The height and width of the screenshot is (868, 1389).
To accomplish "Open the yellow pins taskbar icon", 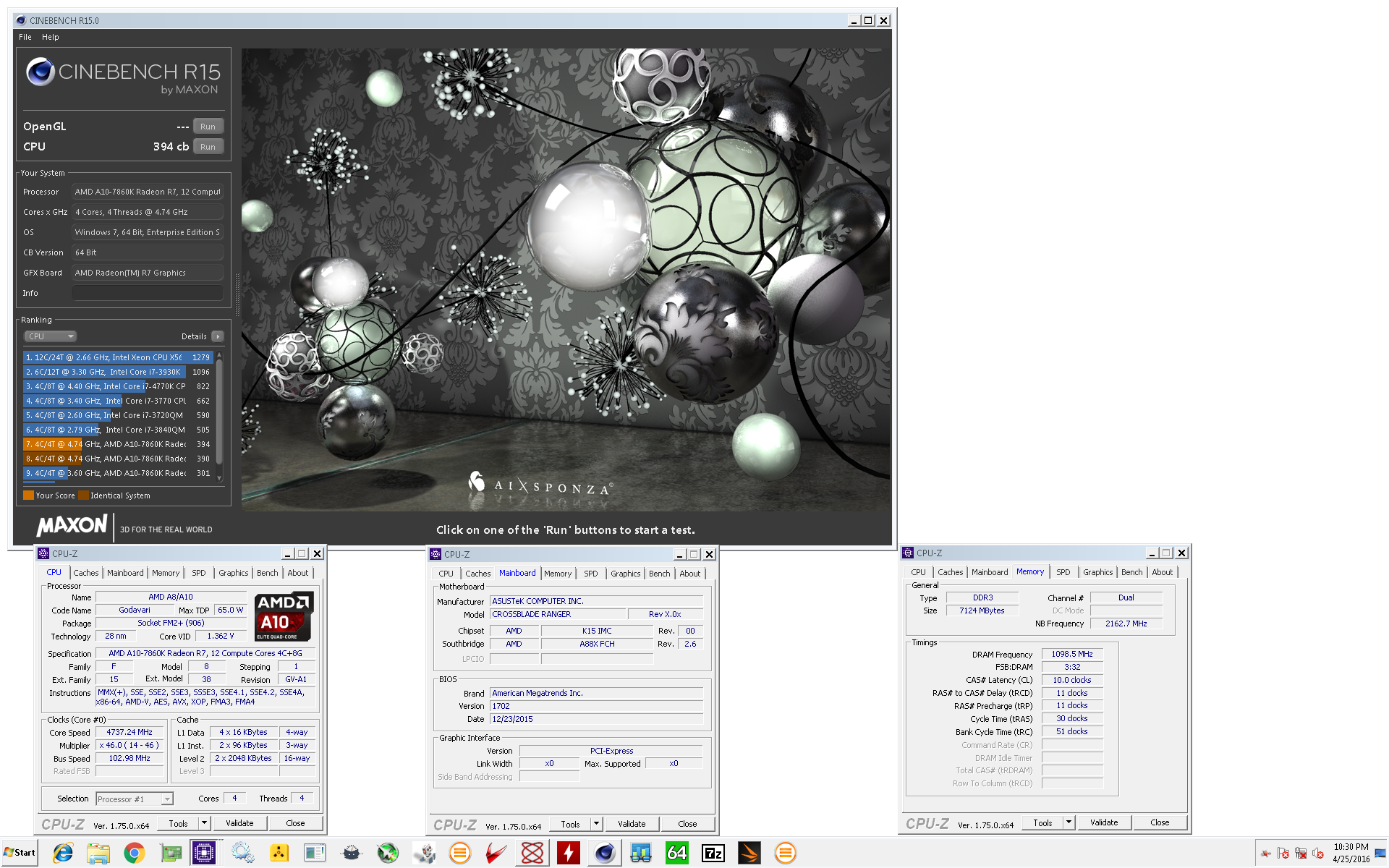I will click(x=279, y=854).
